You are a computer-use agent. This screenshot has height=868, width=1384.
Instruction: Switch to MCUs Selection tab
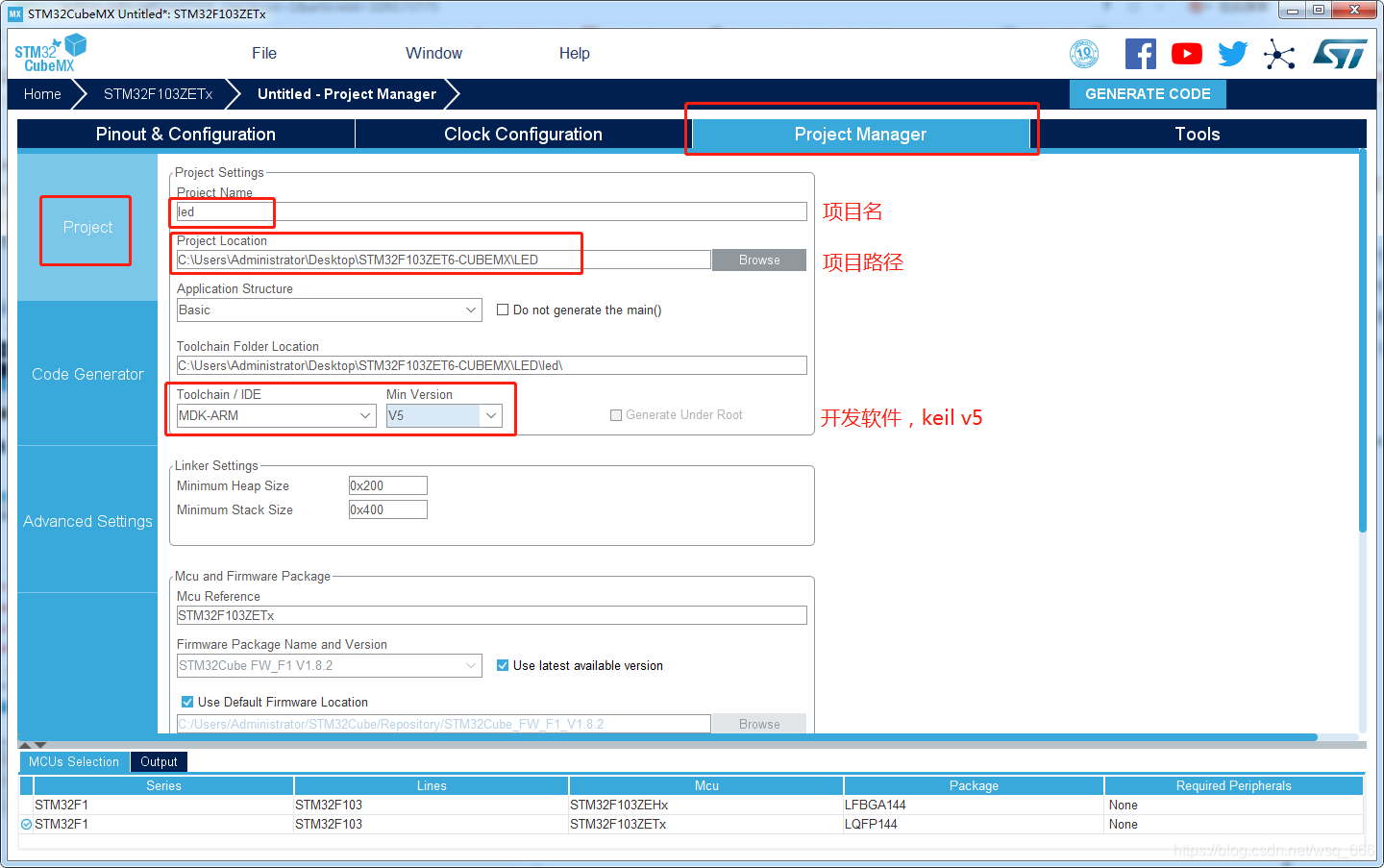pos(74,761)
